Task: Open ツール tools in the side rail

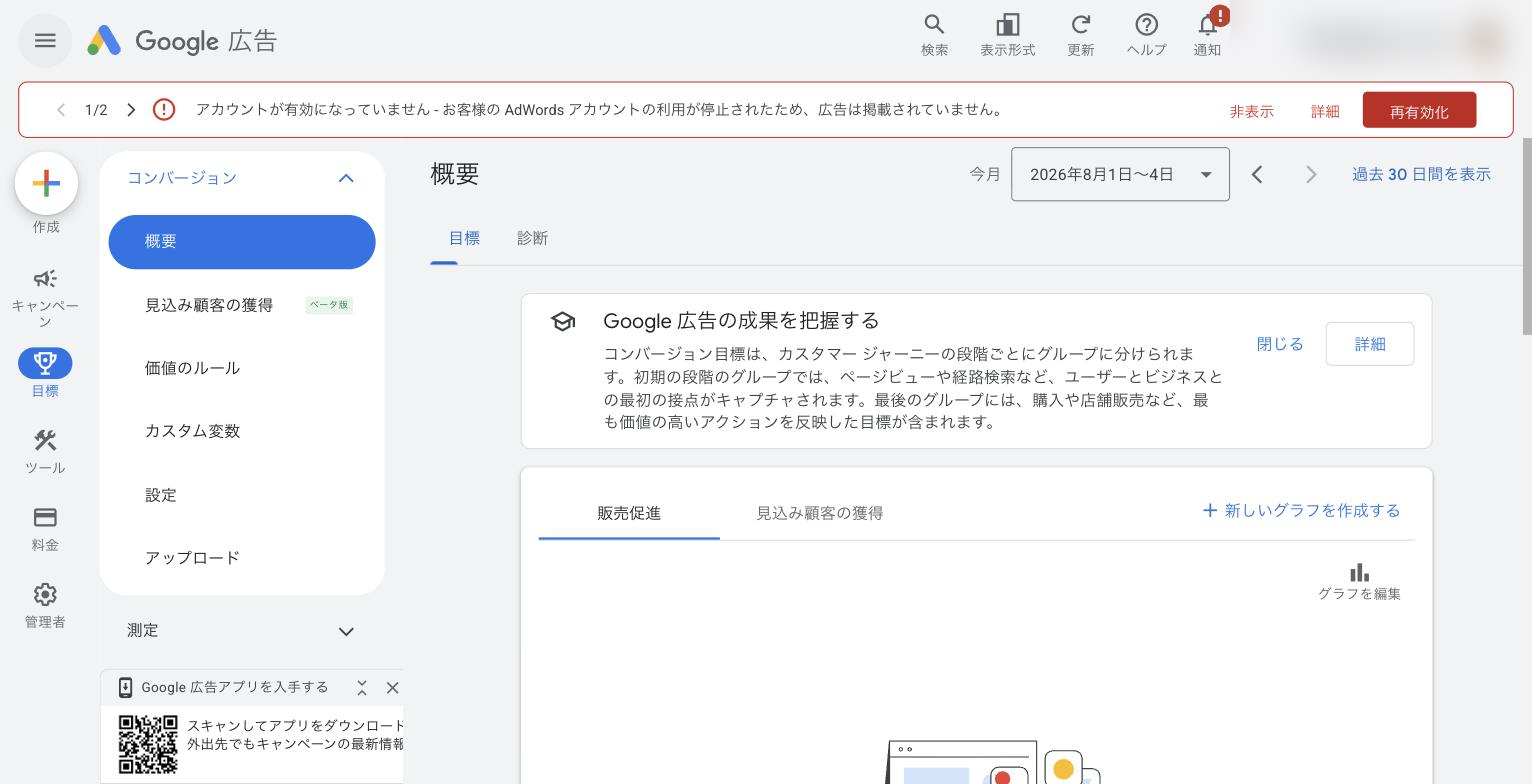Action: pyautogui.click(x=45, y=452)
